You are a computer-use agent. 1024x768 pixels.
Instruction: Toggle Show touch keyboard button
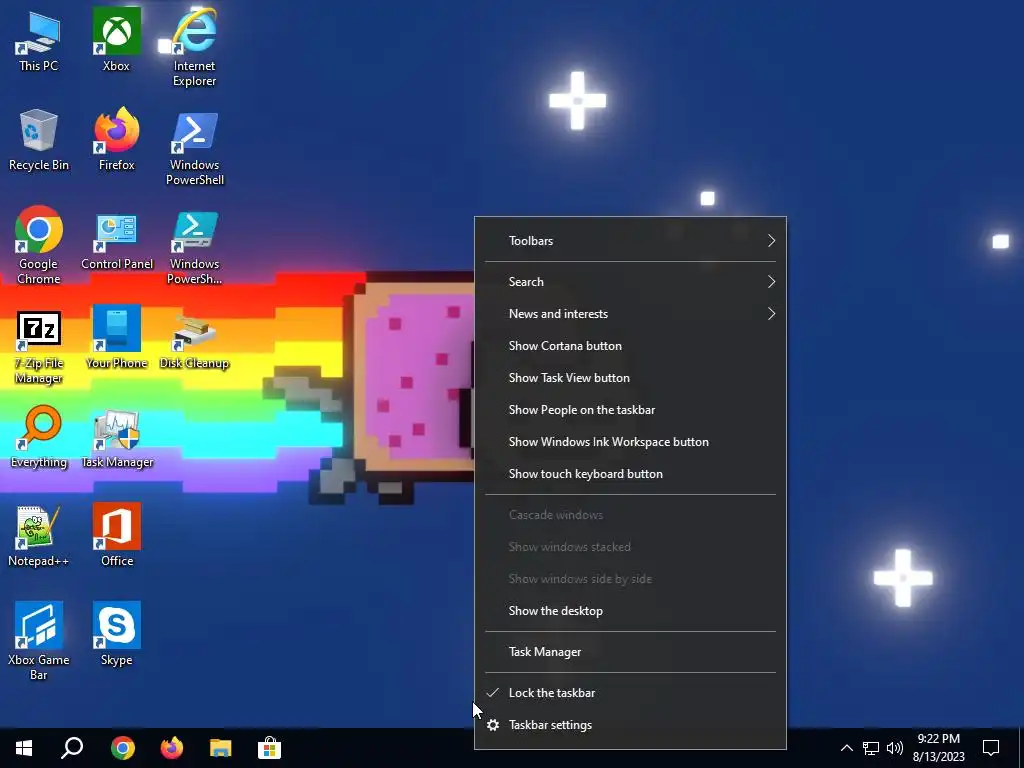pos(630,474)
